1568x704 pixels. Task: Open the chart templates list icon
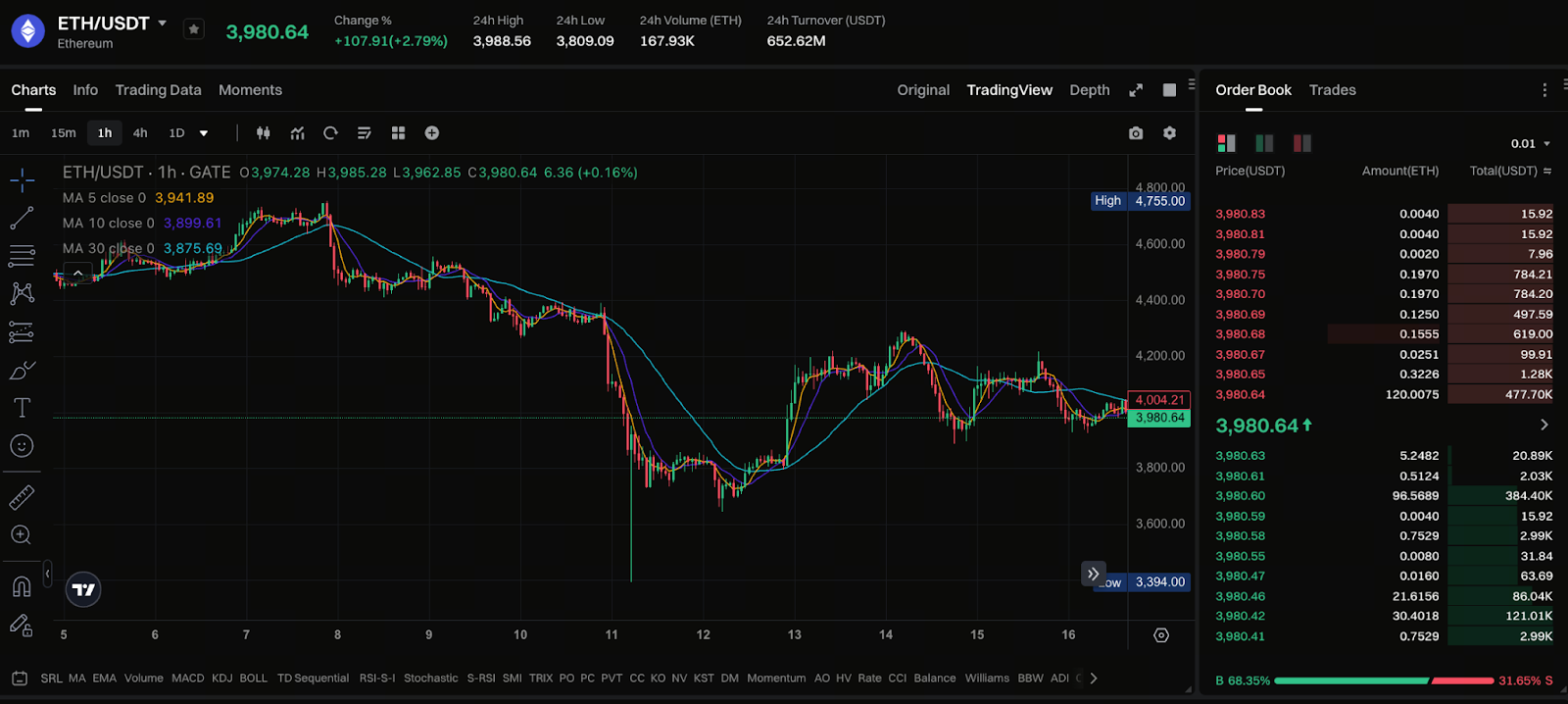(x=365, y=133)
